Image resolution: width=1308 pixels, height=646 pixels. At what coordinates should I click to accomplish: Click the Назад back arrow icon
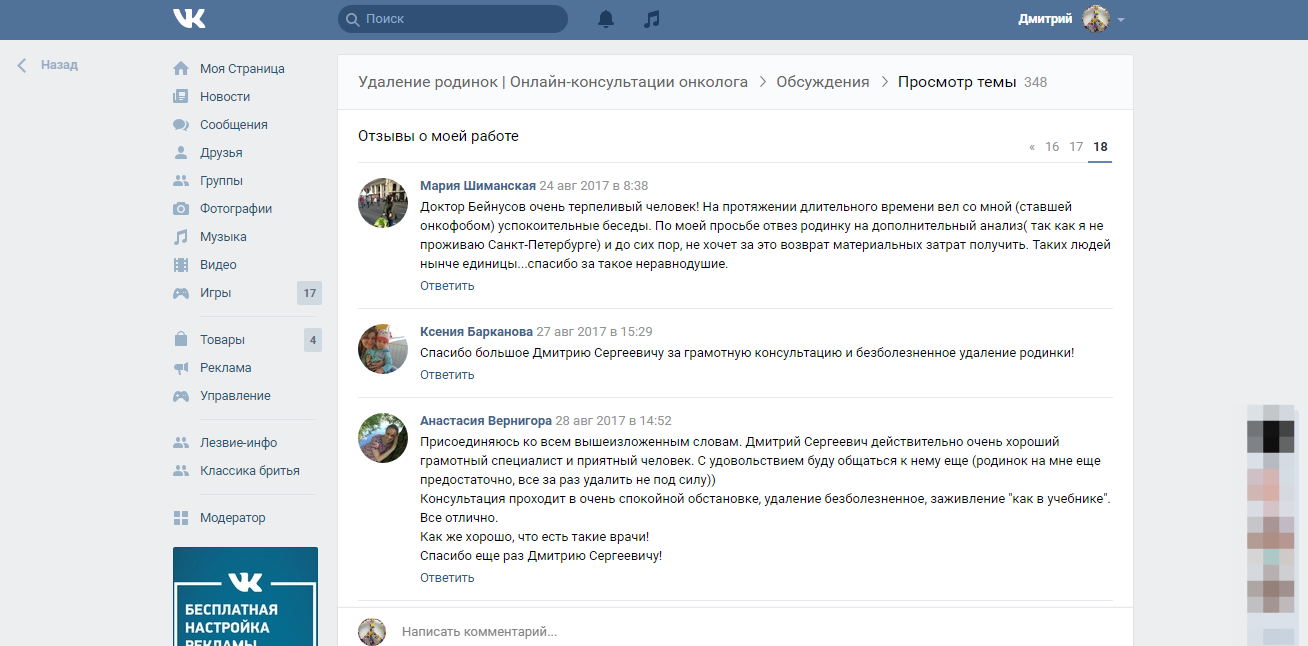[22, 65]
